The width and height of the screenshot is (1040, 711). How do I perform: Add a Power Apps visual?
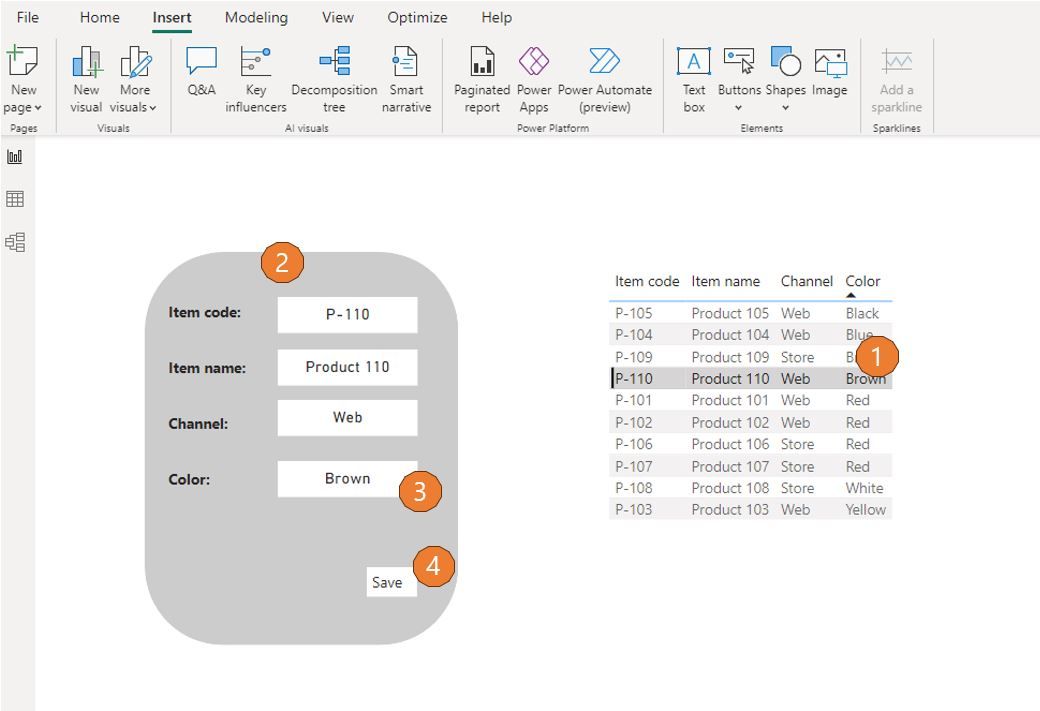coord(534,80)
